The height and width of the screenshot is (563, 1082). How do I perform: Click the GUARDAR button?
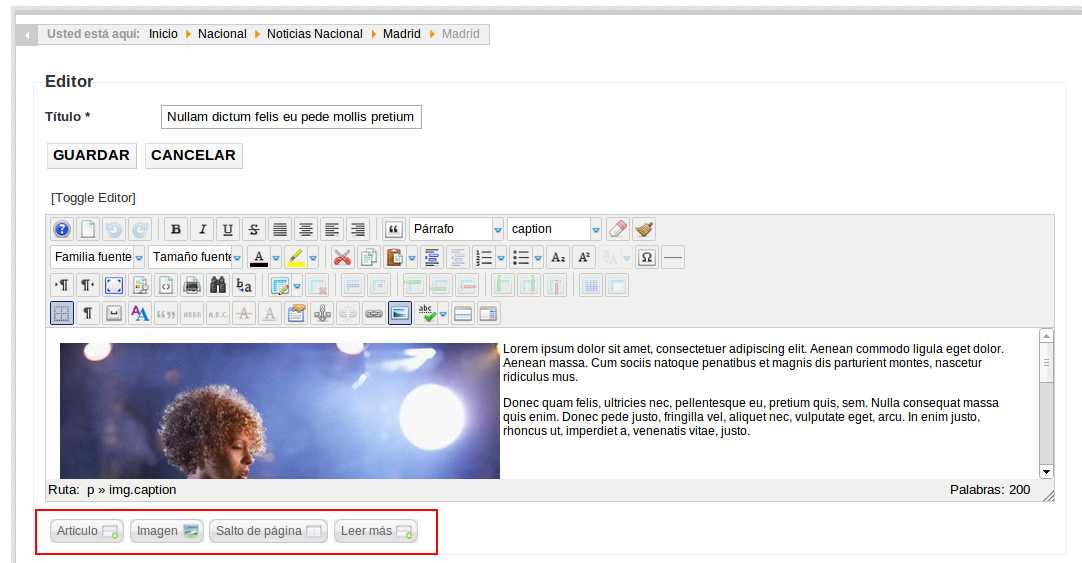[92, 155]
